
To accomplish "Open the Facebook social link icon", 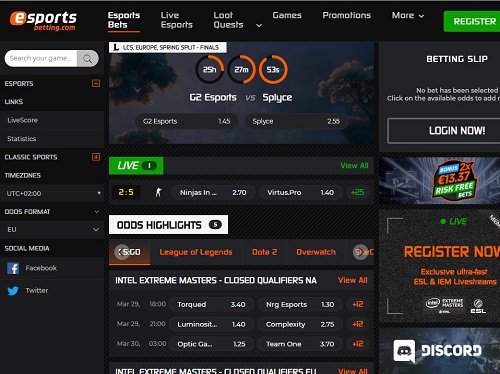I will pyautogui.click(x=13, y=268).
